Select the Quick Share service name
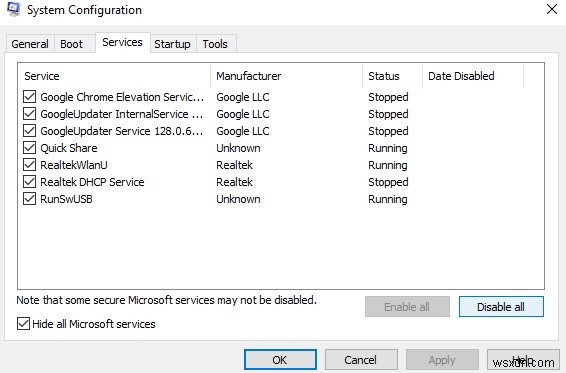The height and width of the screenshot is (373, 566). click(69, 148)
